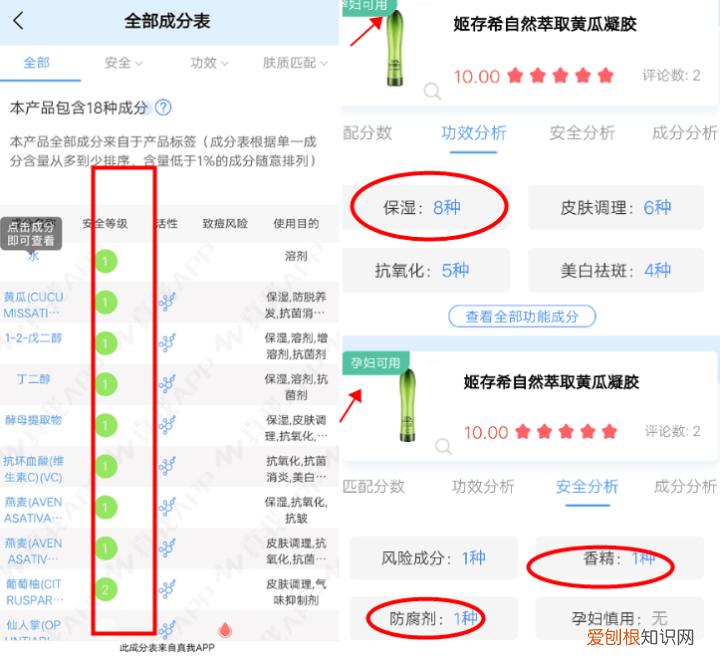Tap the 抗氧化: 5种 tile
The image size is (720, 656).
pyautogui.click(x=426, y=270)
